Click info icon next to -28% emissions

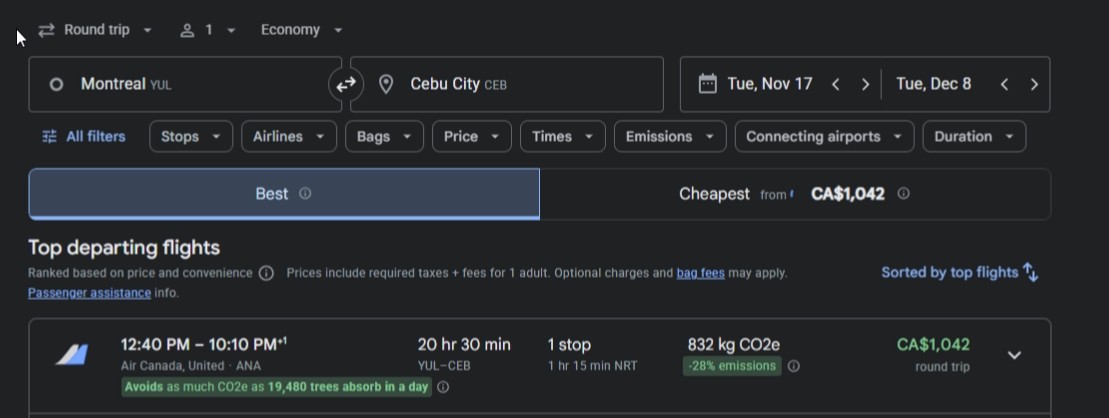pos(794,366)
